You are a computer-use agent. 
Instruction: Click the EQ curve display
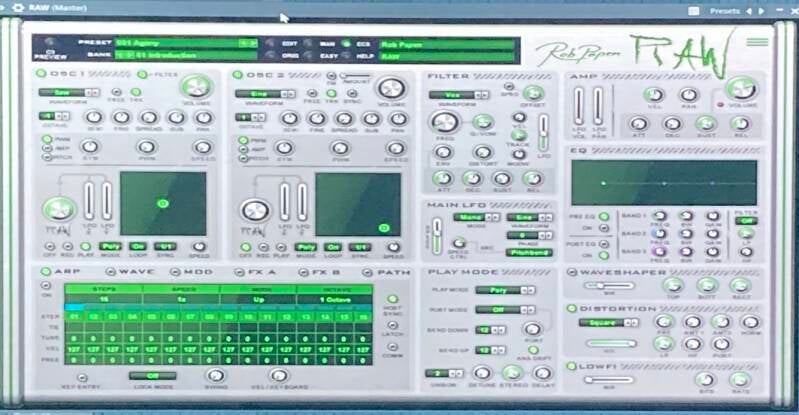tap(664, 183)
